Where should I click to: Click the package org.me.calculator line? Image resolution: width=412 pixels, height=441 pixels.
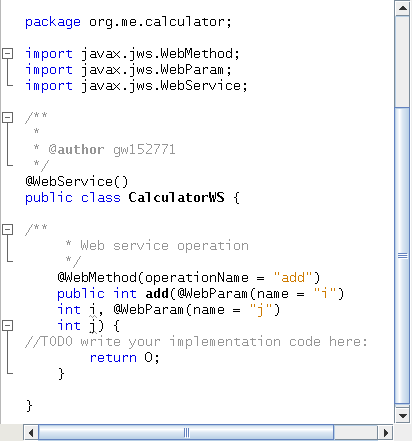[128, 22]
